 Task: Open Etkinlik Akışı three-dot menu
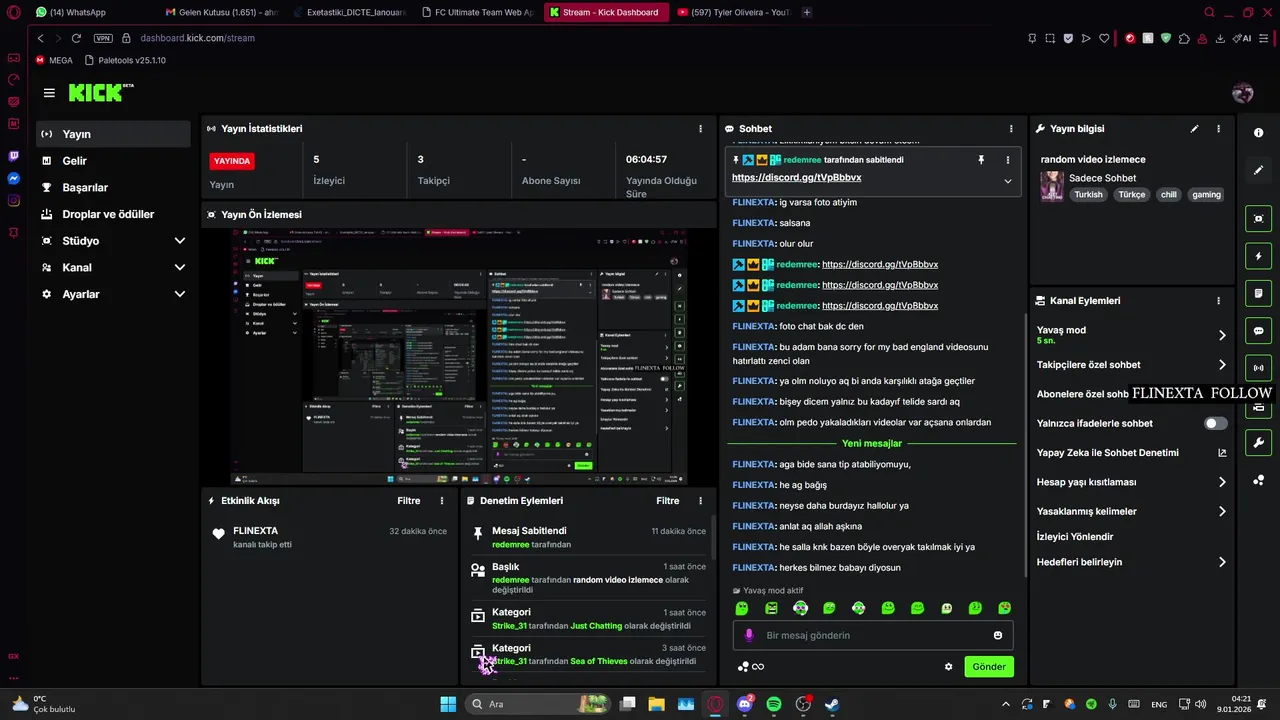click(x=442, y=501)
